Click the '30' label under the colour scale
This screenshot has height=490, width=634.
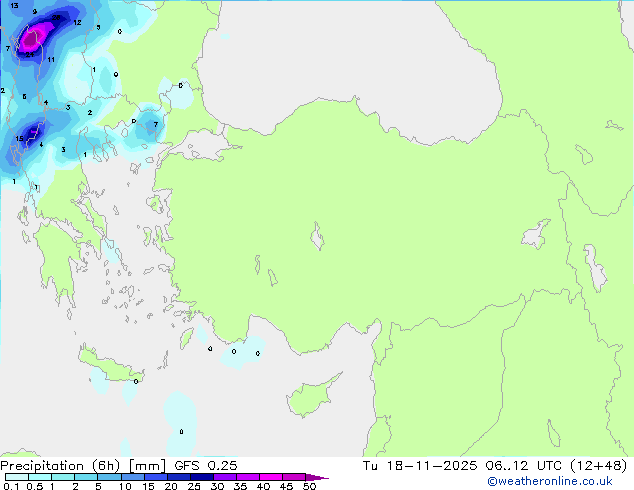(217, 486)
